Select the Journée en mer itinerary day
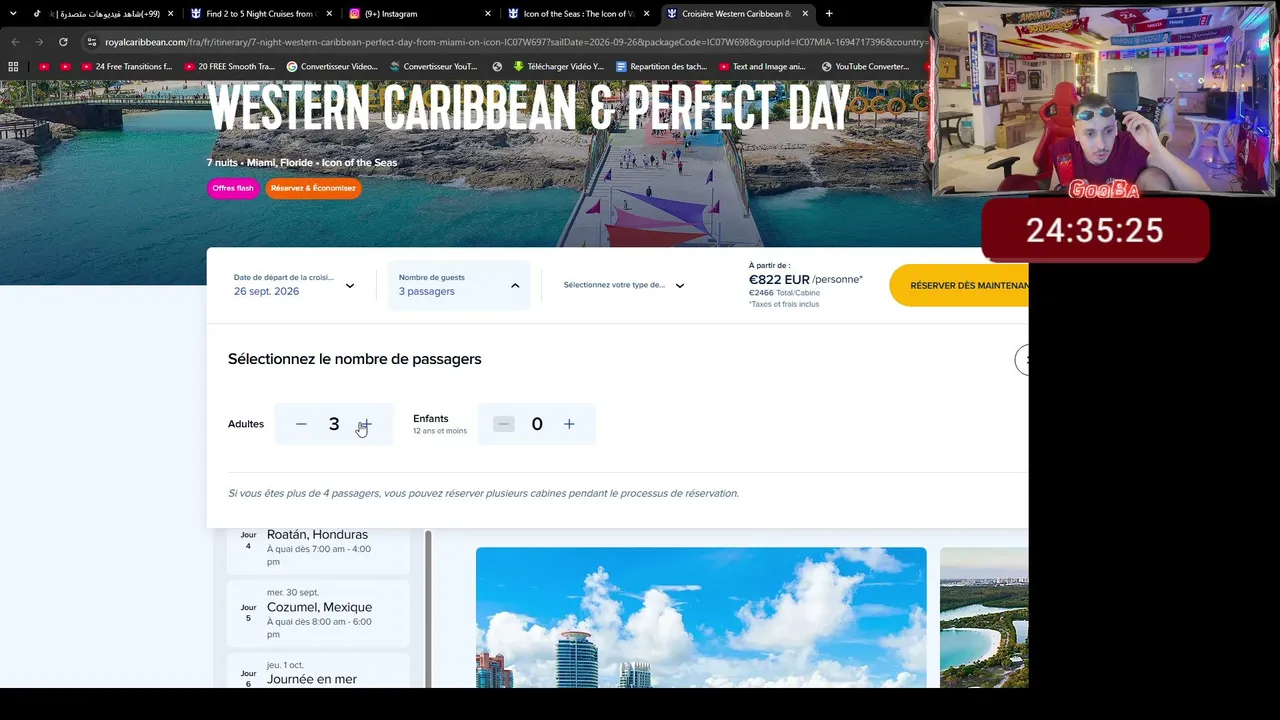1280x720 pixels. click(x=319, y=671)
